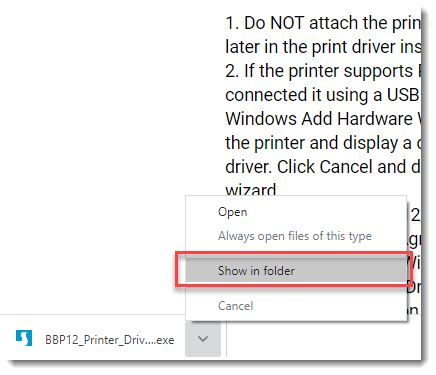Image resolution: width=436 pixels, height=375 pixels.
Task: Click the text 'connected it using a USB'
Action: coord(322,95)
